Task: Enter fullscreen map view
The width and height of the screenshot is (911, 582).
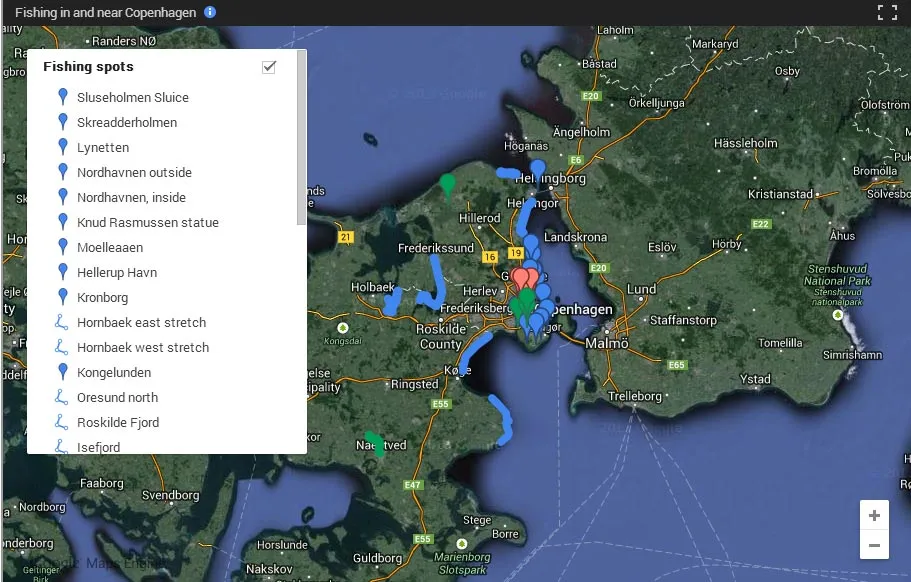Action: point(886,12)
